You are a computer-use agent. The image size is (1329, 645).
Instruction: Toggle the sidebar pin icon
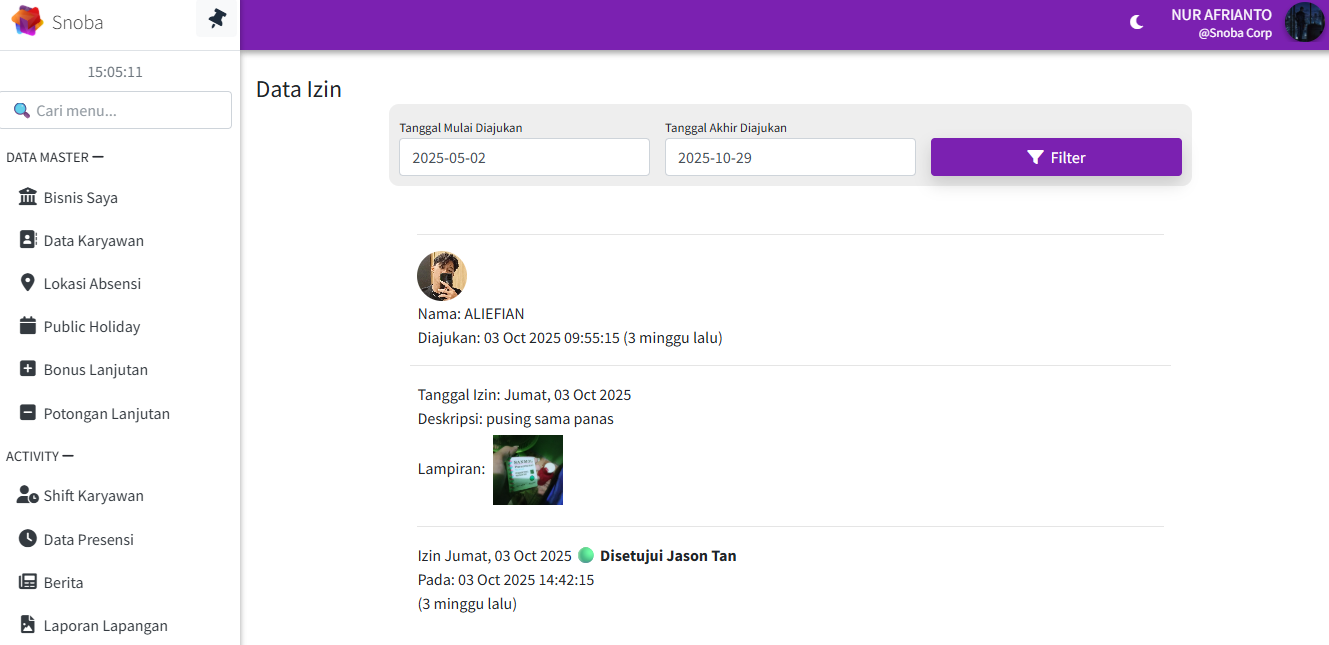click(x=217, y=19)
